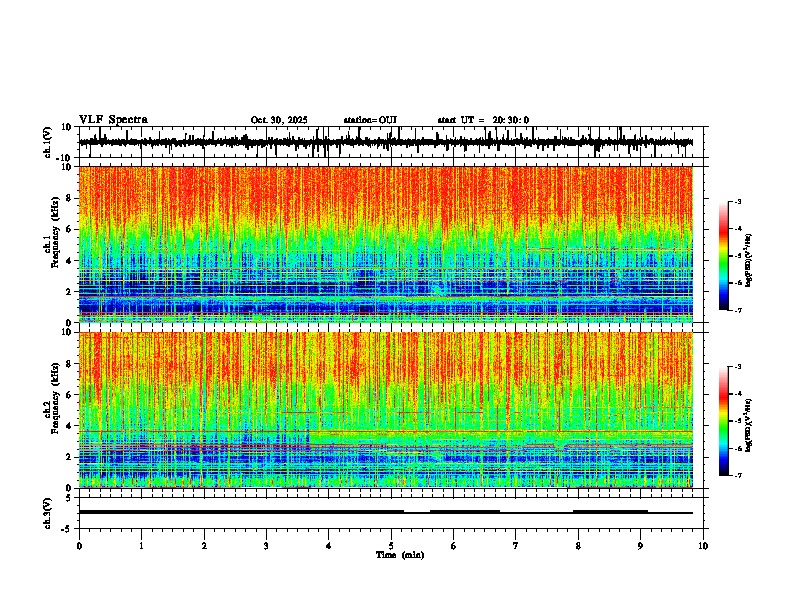
Task: Click time axis tick label "0"
Action: (x=79, y=546)
